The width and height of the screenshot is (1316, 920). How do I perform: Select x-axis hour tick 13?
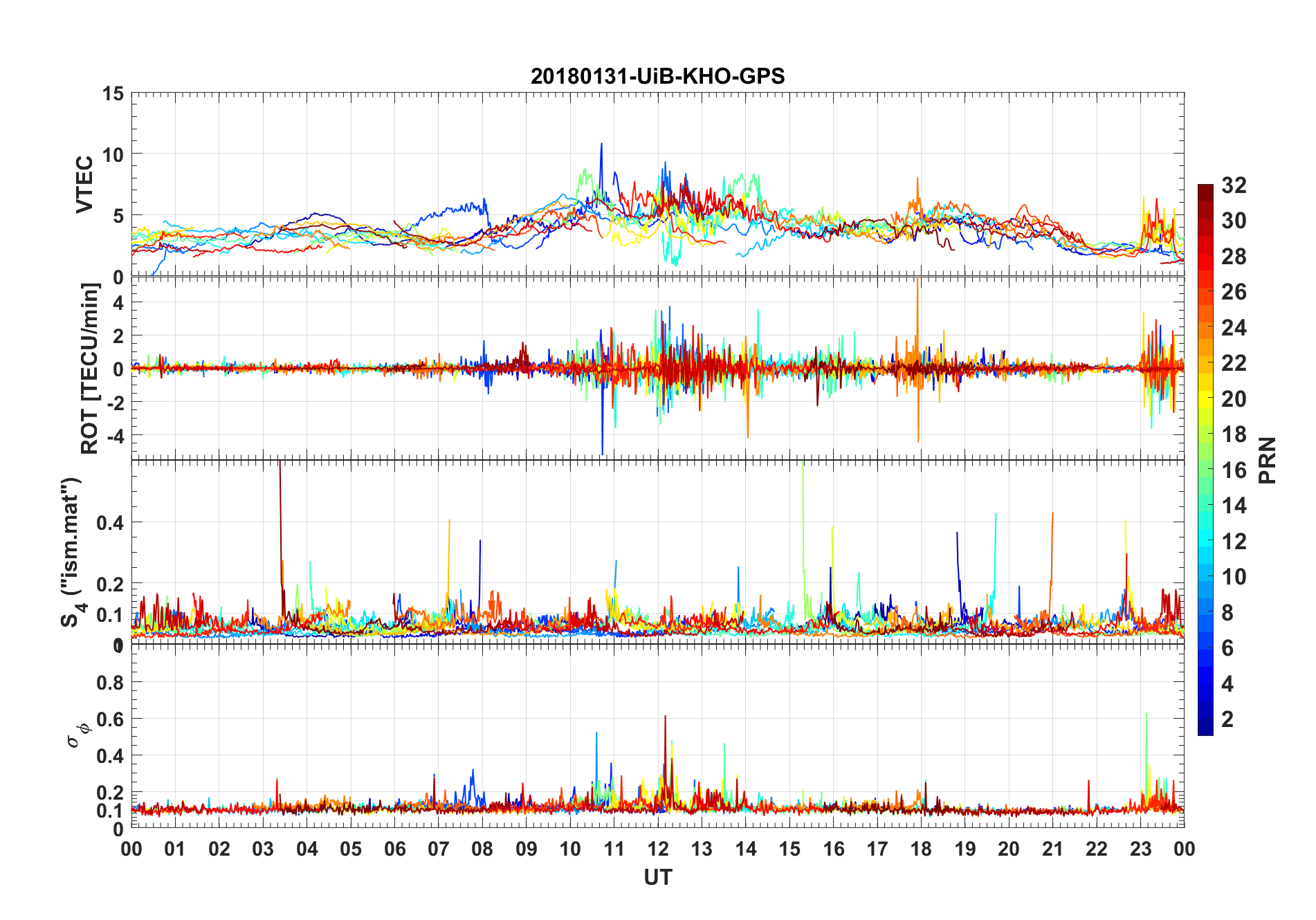[x=702, y=849]
